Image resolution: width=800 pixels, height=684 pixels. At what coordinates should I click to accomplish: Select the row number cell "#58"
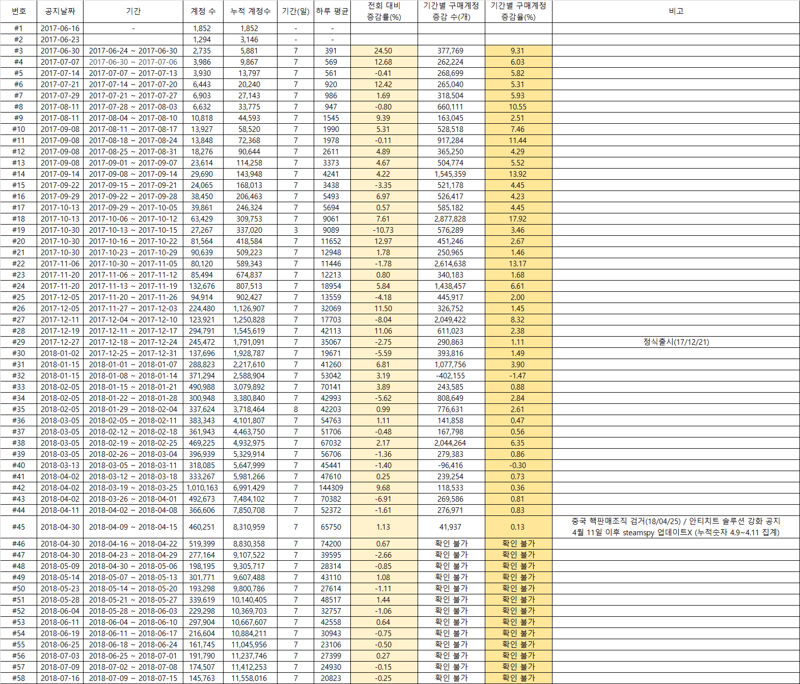pyautogui.click(x=18, y=678)
